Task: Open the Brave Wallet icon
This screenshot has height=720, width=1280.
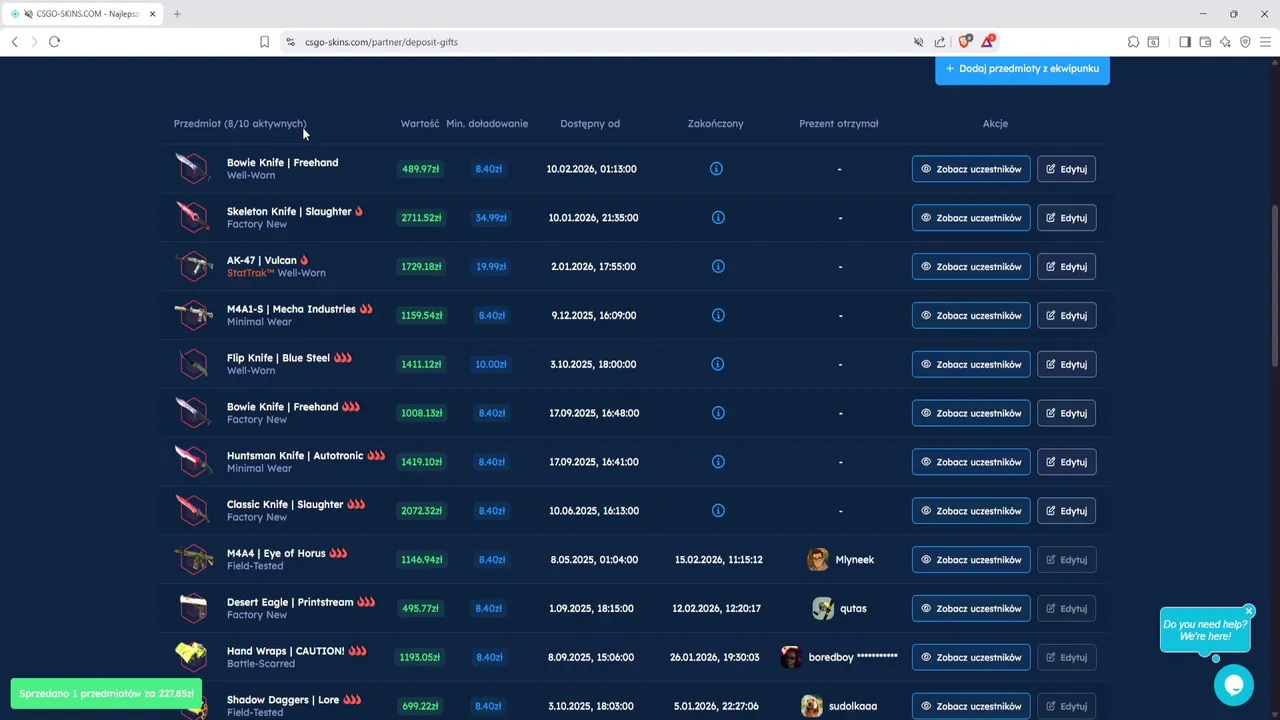Action: (1205, 42)
